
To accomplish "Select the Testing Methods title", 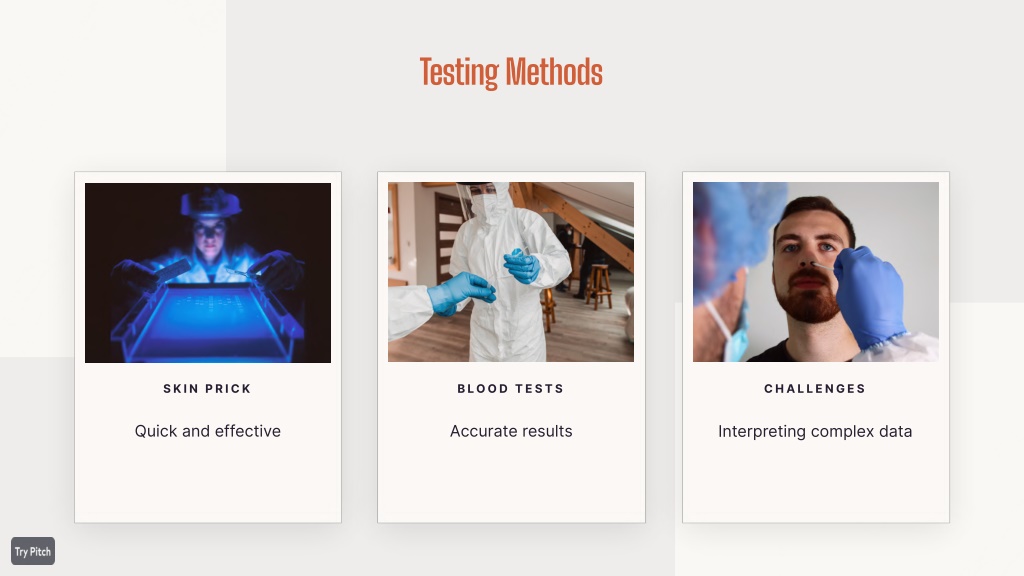I will click(511, 72).
